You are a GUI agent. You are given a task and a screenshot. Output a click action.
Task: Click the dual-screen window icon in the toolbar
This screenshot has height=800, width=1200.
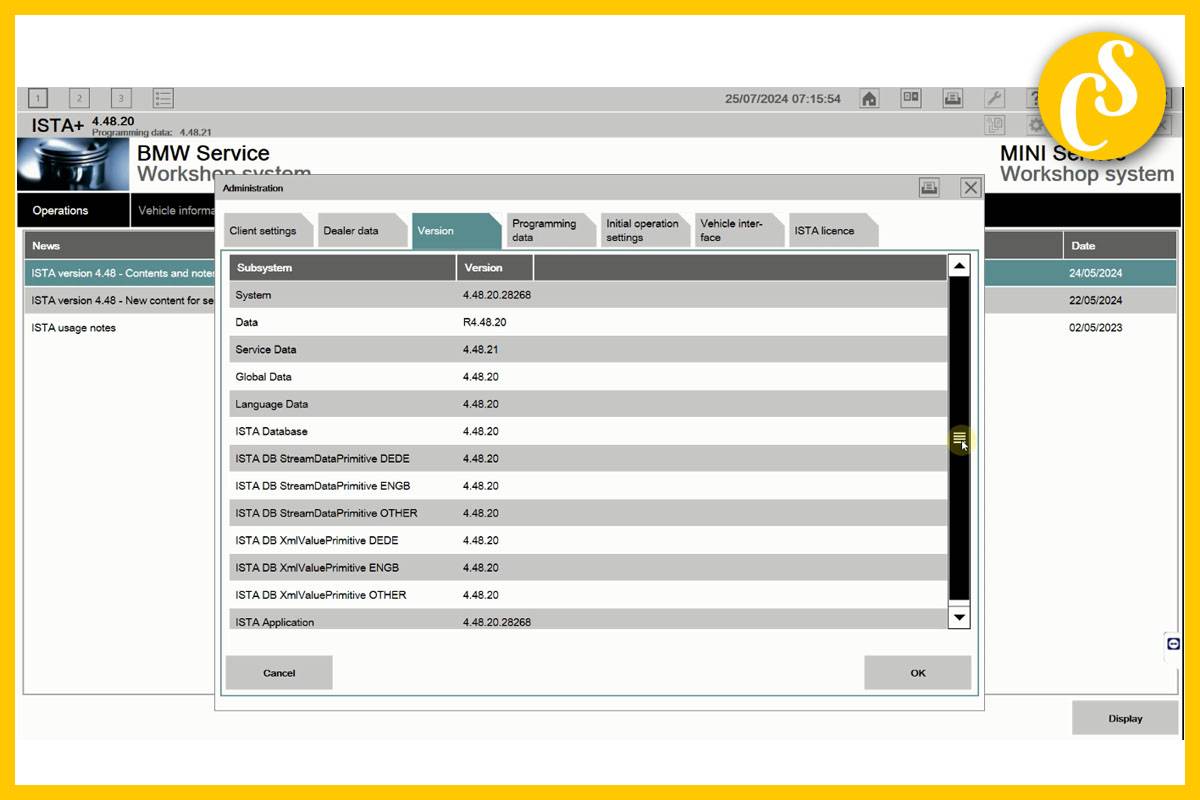tap(911, 98)
